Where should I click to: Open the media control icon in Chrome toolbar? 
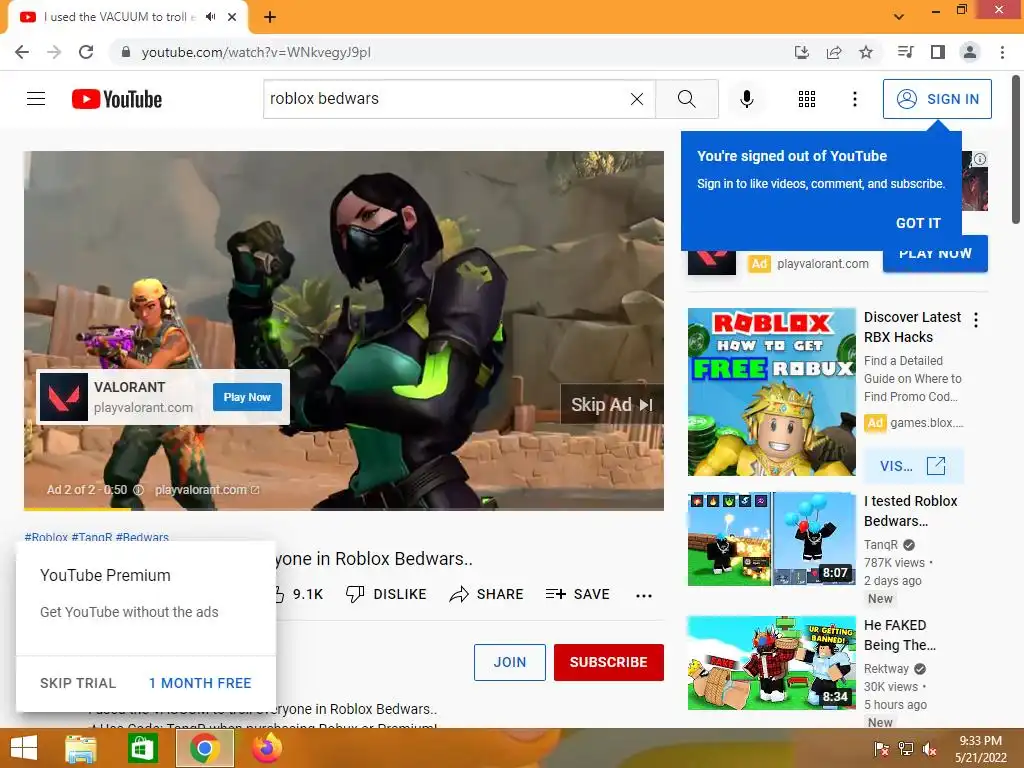coord(905,52)
